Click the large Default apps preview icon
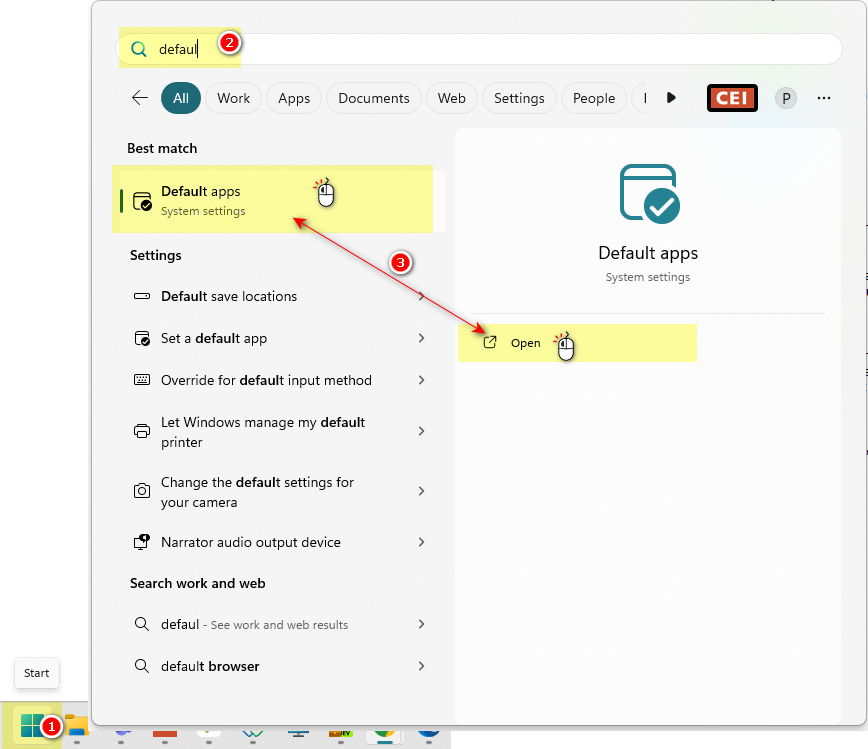This screenshot has height=749, width=868. [x=648, y=193]
